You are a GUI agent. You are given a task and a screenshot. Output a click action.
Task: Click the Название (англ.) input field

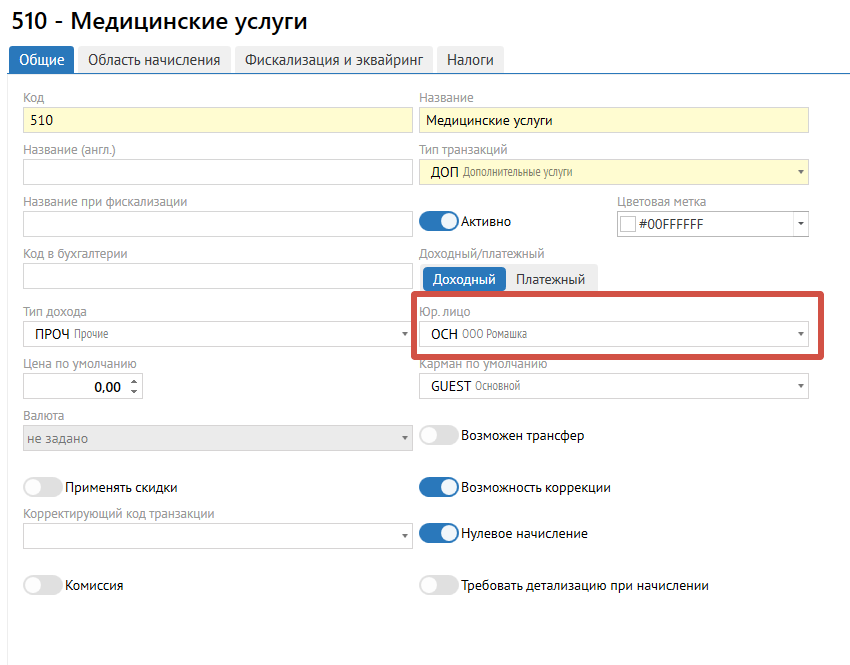(217, 172)
